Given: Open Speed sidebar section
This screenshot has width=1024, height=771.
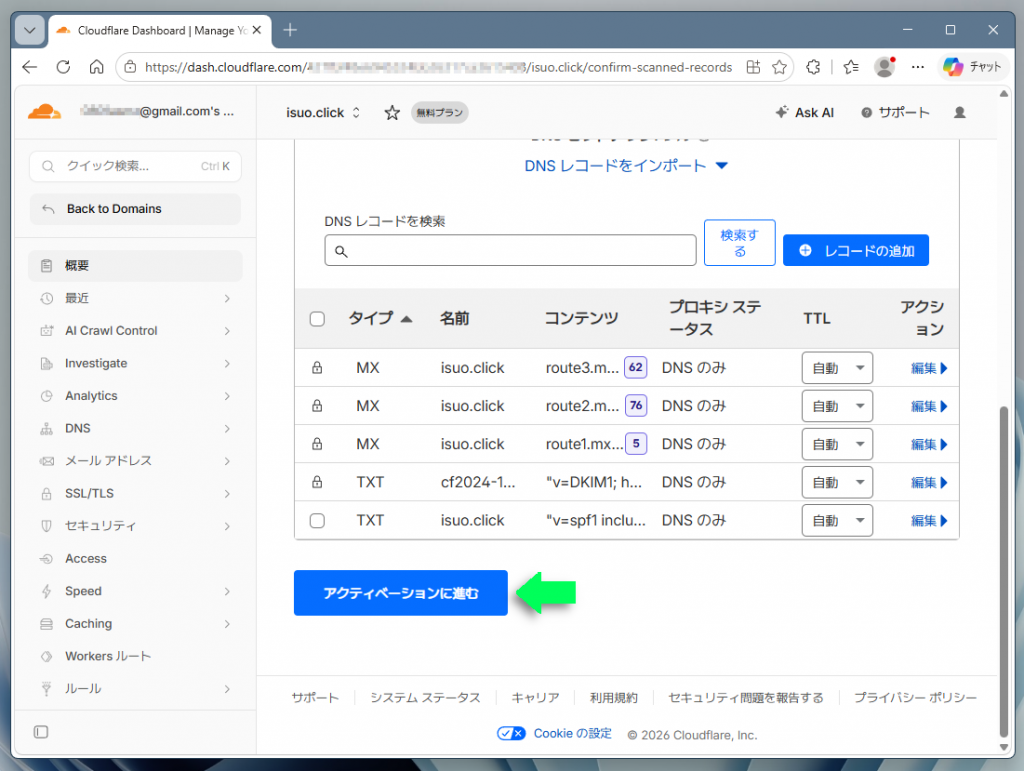Looking at the screenshot, I should pyautogui.click(x=135, y=591).
